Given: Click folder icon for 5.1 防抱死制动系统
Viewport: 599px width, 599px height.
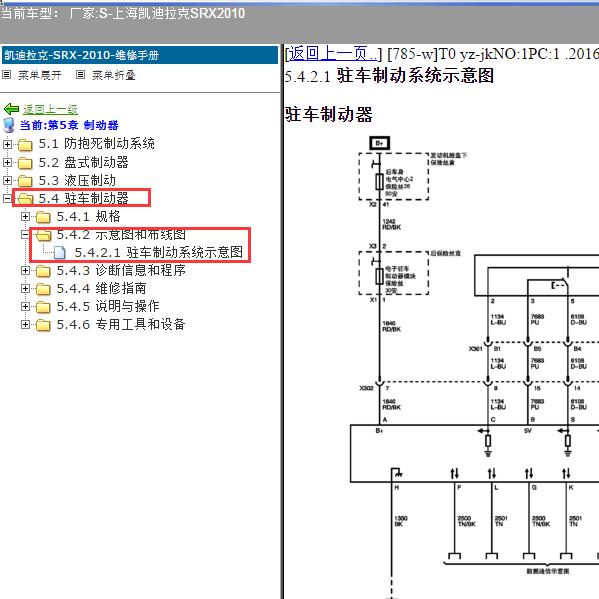Looking at the screenshot, I should (x=25, y=145).
